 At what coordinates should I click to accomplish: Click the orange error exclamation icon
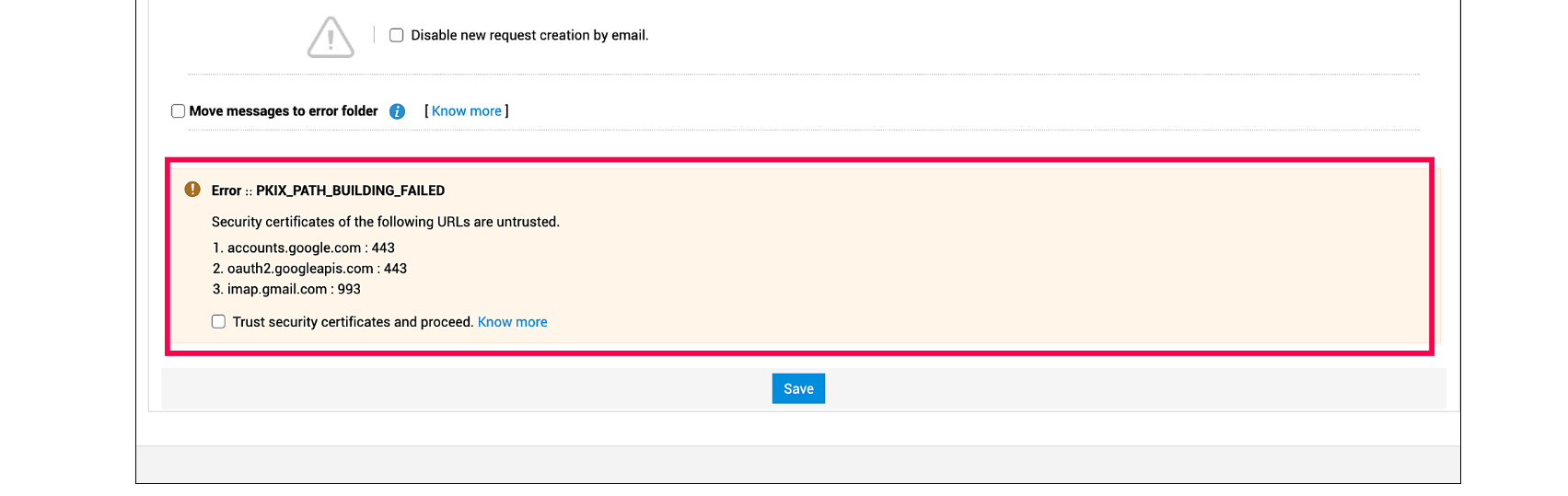coord(192,190)
